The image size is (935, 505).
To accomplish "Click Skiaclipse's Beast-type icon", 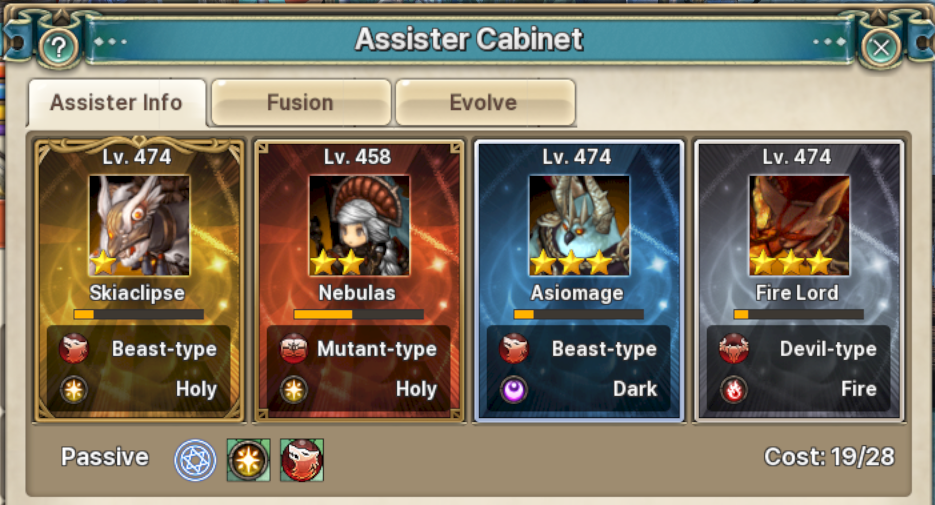I will point(74,349).
